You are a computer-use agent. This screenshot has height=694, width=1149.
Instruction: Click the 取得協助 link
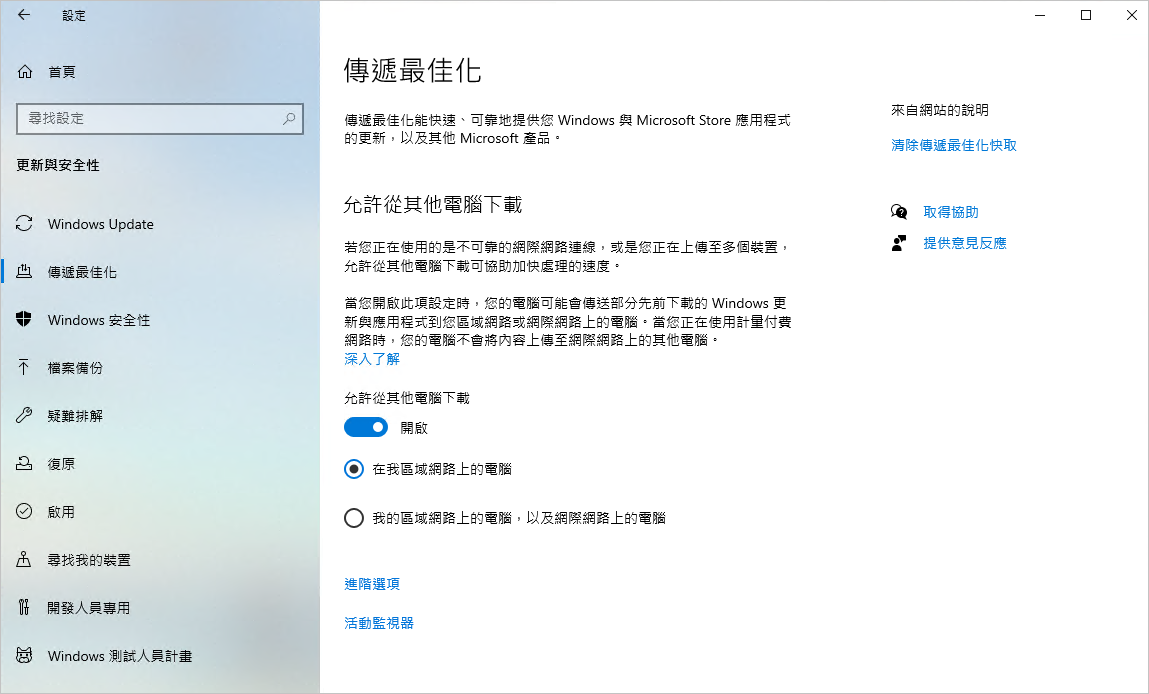coord(950,212)
